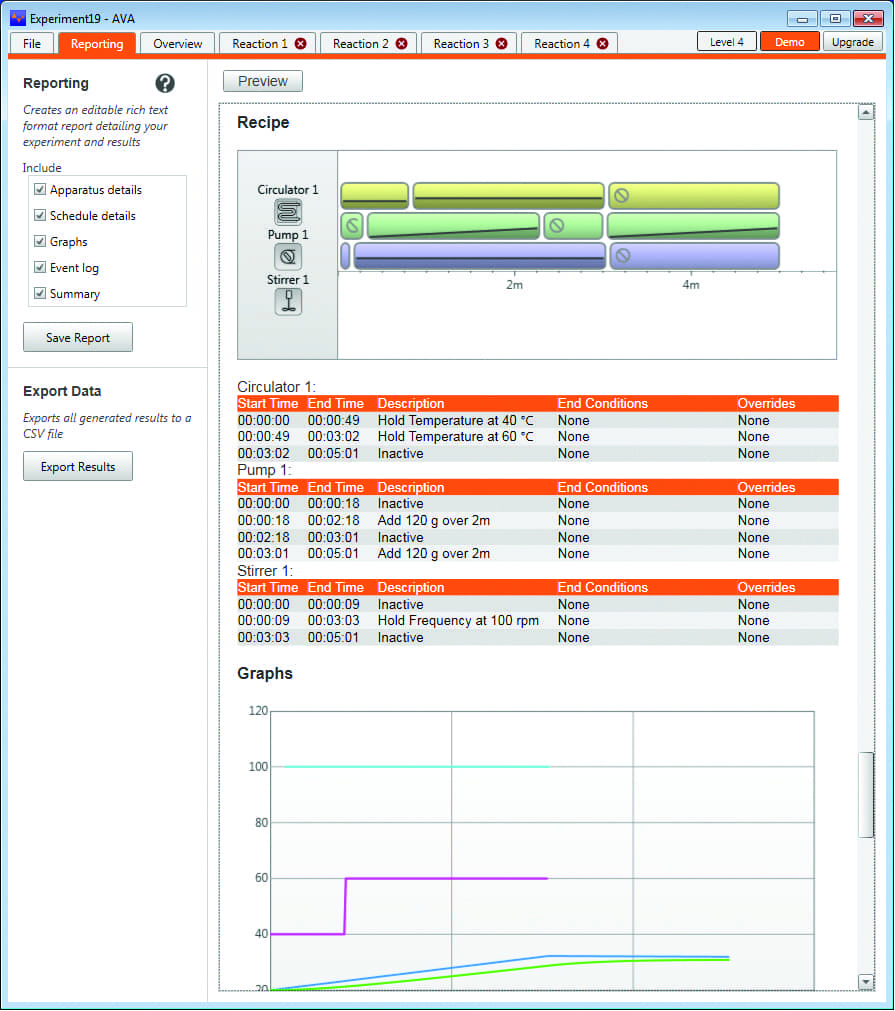Open the report Preview
The width and height of the screenshot is (895, 1011).
tap(262, 81)
